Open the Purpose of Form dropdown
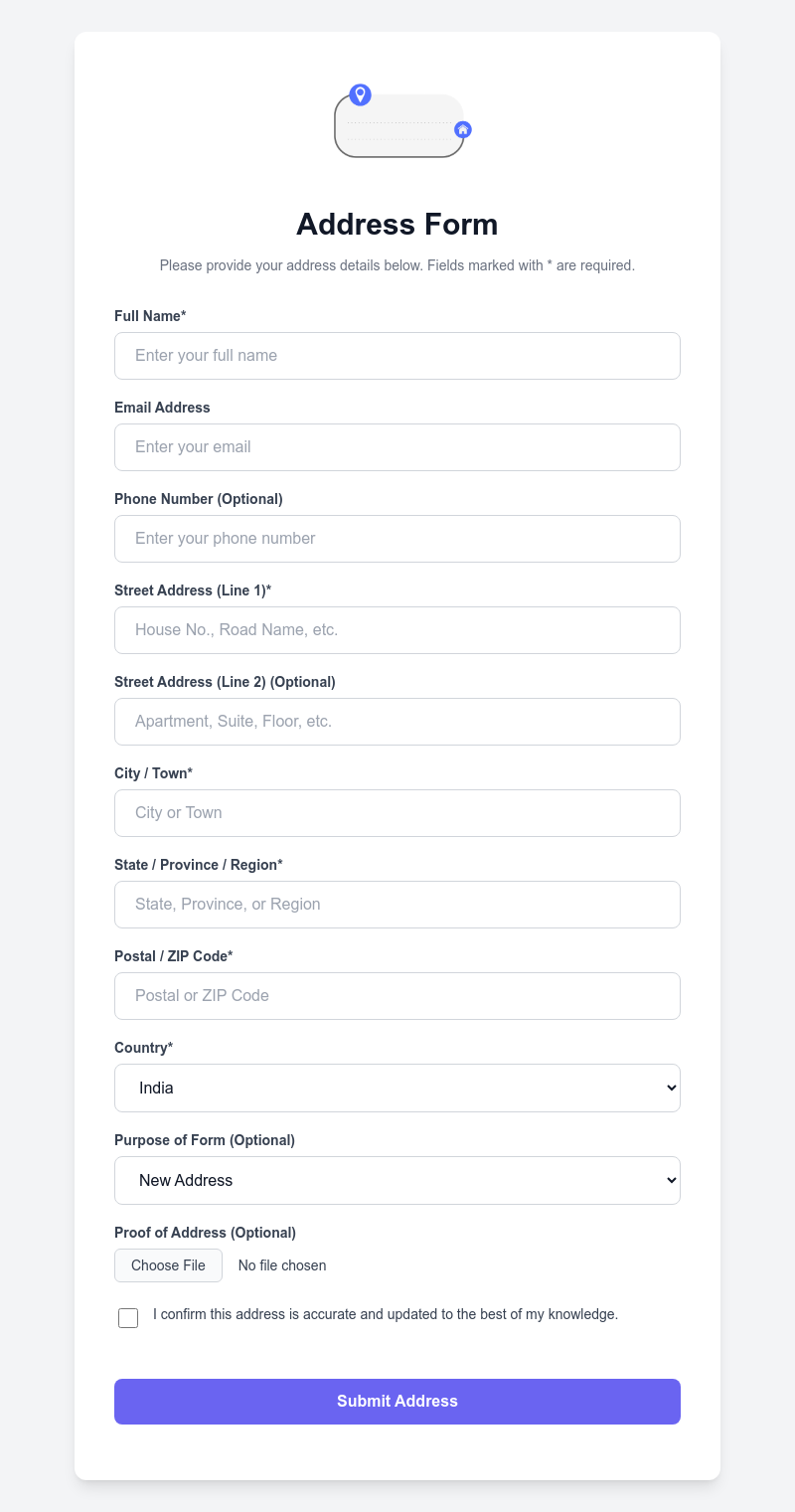The height and width of the screenshot is (1512, 795). [x=397, y=1180]
